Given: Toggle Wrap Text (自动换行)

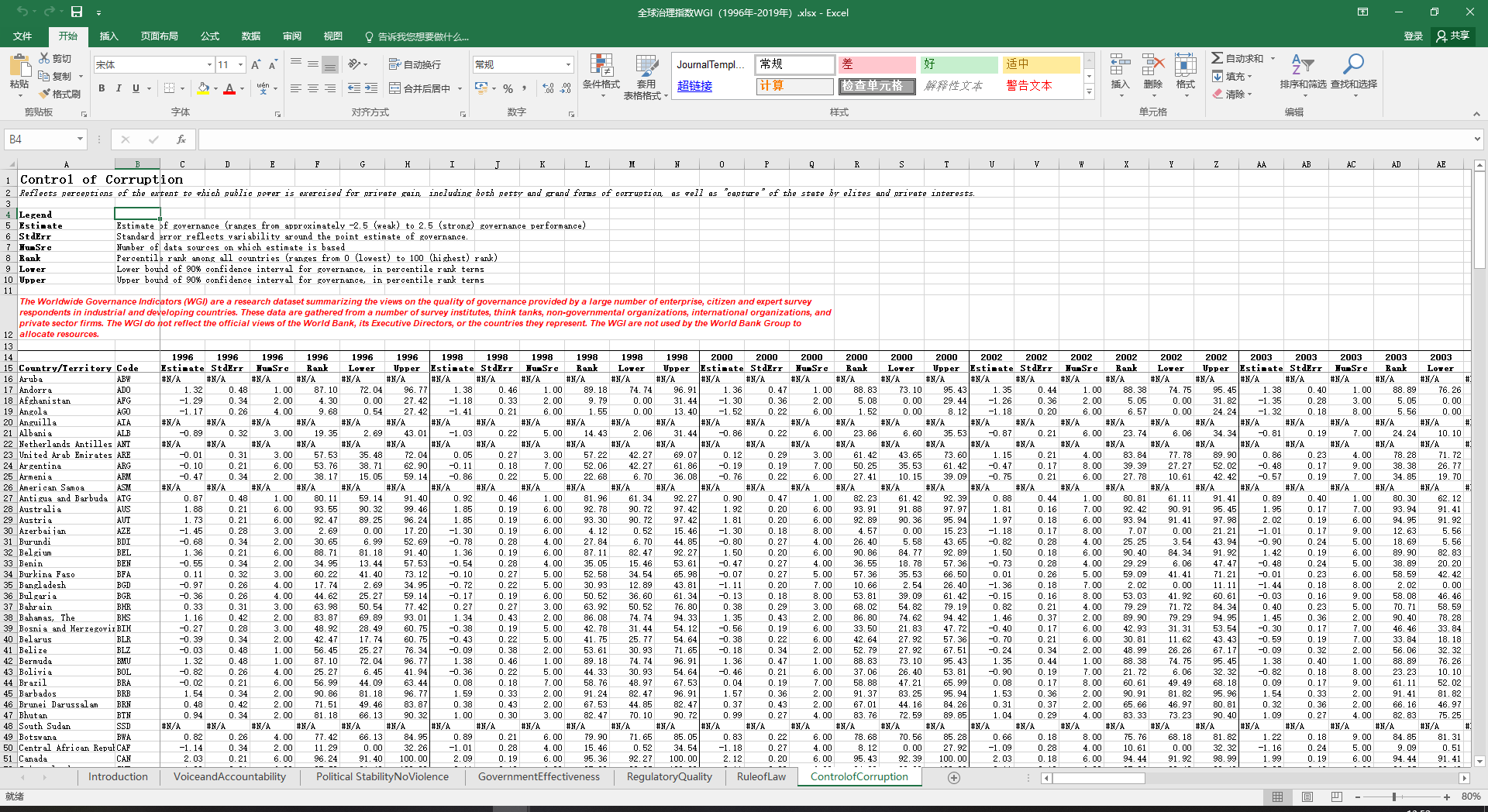Looking at the screenshot, I should pos(415,64).
